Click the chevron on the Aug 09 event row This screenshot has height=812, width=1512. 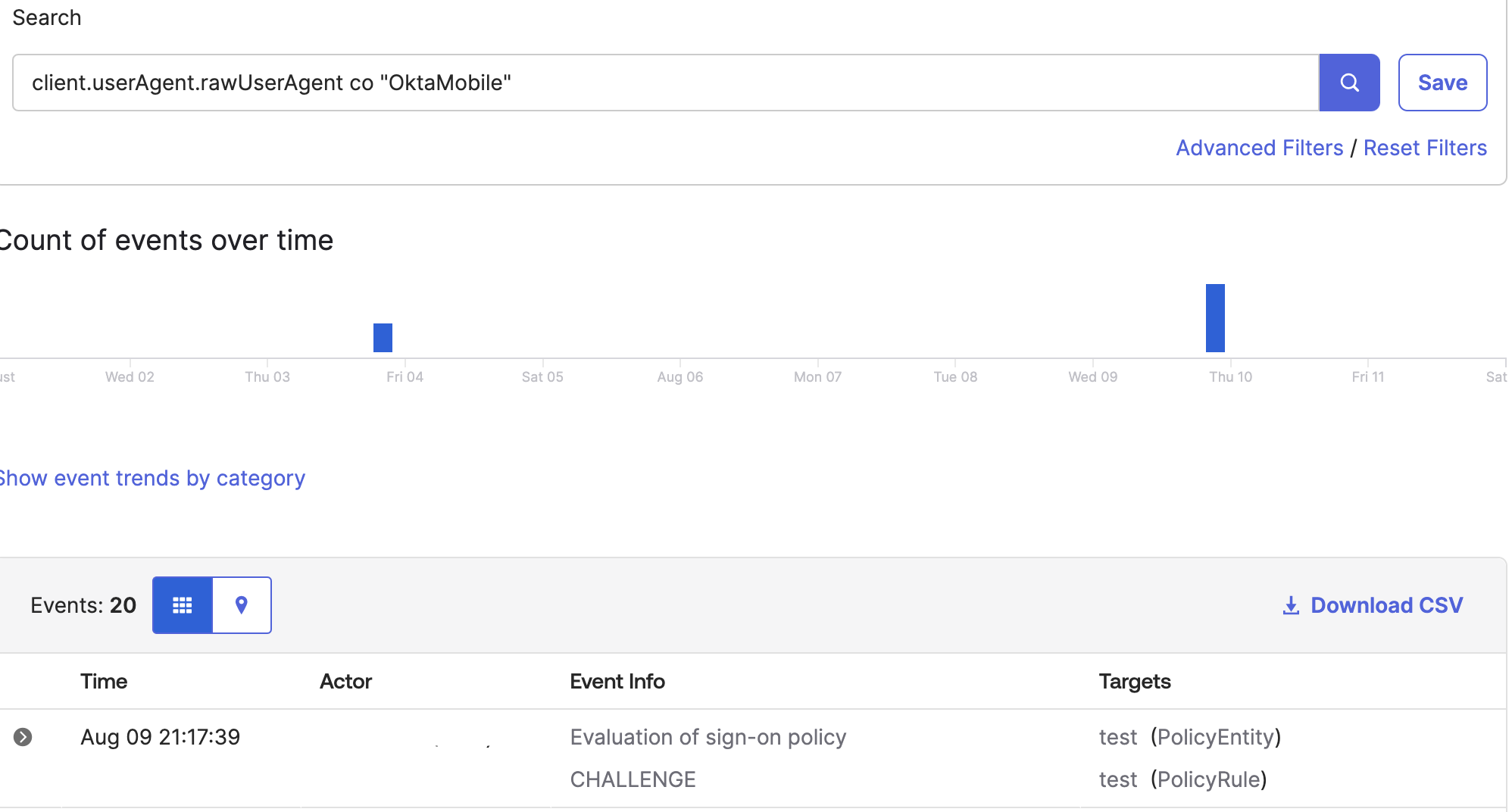[x=23, y=736]
